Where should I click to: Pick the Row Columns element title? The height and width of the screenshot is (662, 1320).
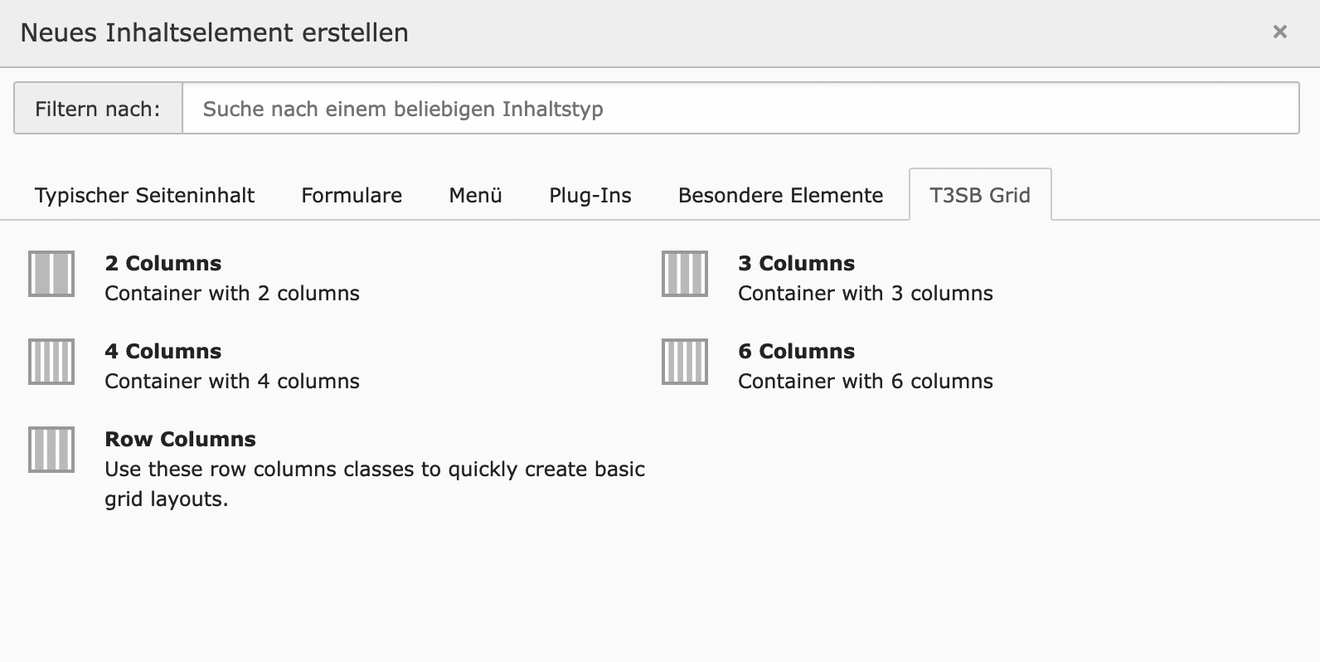(180, 439)
